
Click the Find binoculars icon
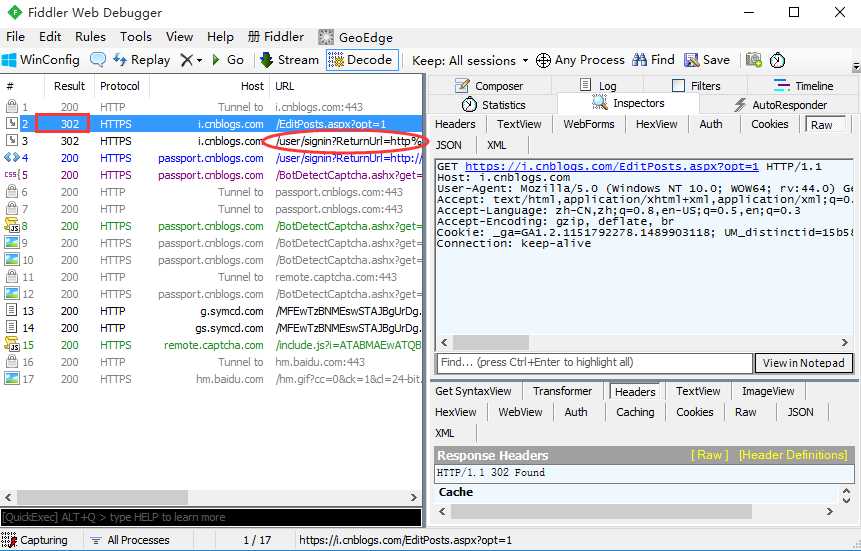click(x=639, y=60)
